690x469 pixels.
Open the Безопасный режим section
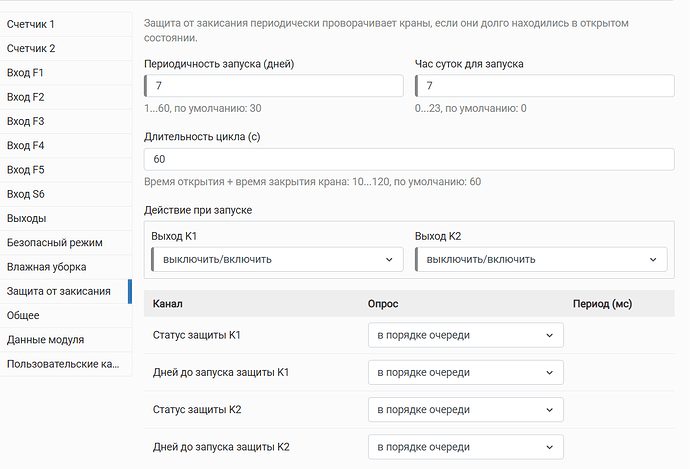tap(66, 242)
